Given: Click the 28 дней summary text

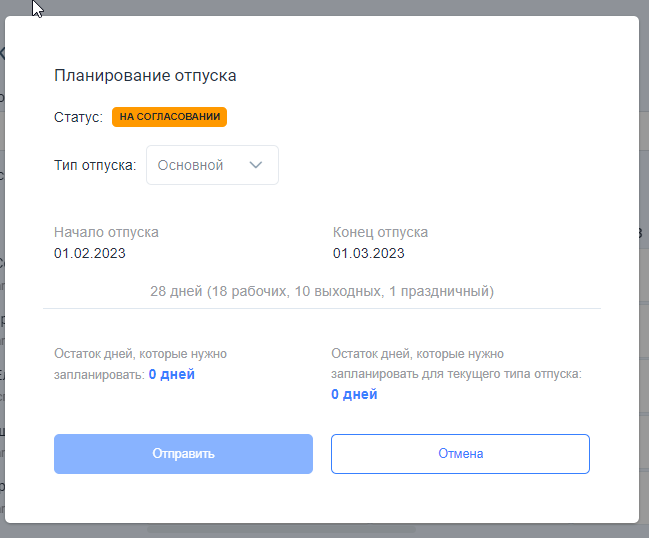Looking at the screenshot, I should click(x=322, y=291).
